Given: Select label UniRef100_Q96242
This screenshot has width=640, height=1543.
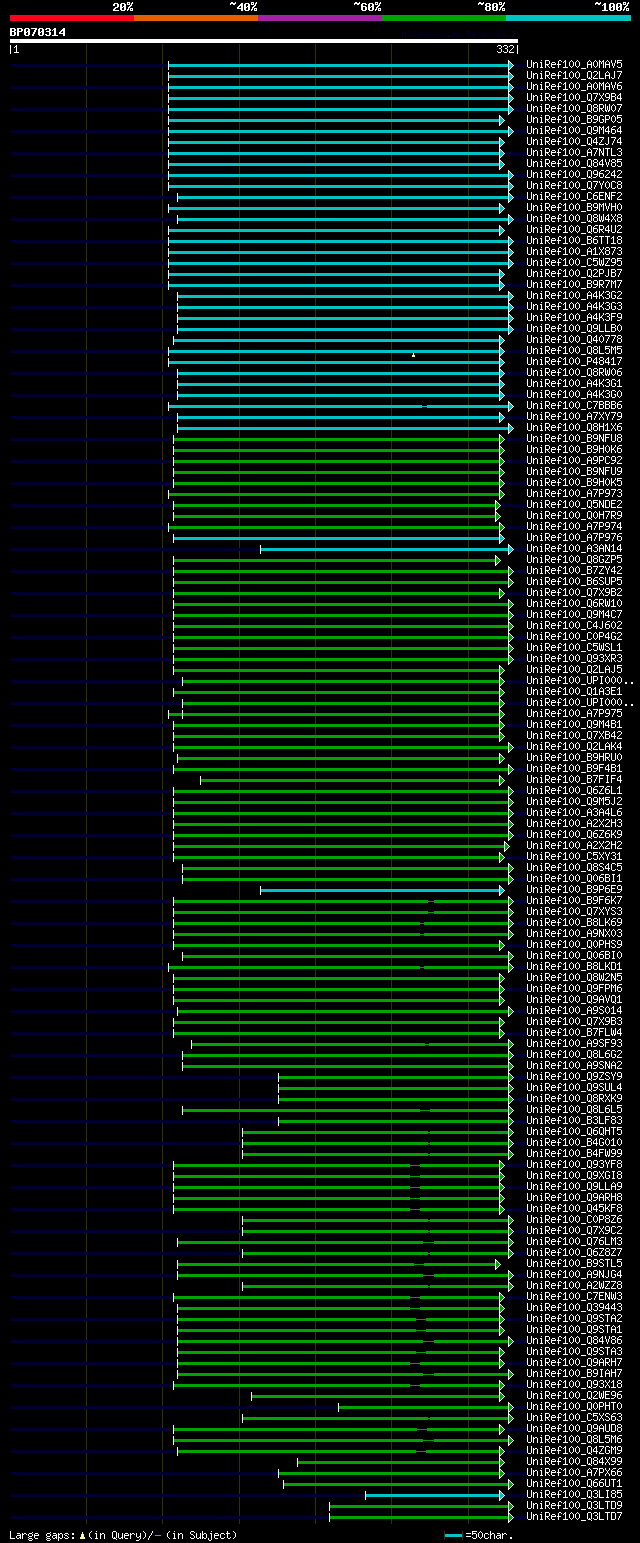Looking at the screenshot, I should (x=574, y=174).
